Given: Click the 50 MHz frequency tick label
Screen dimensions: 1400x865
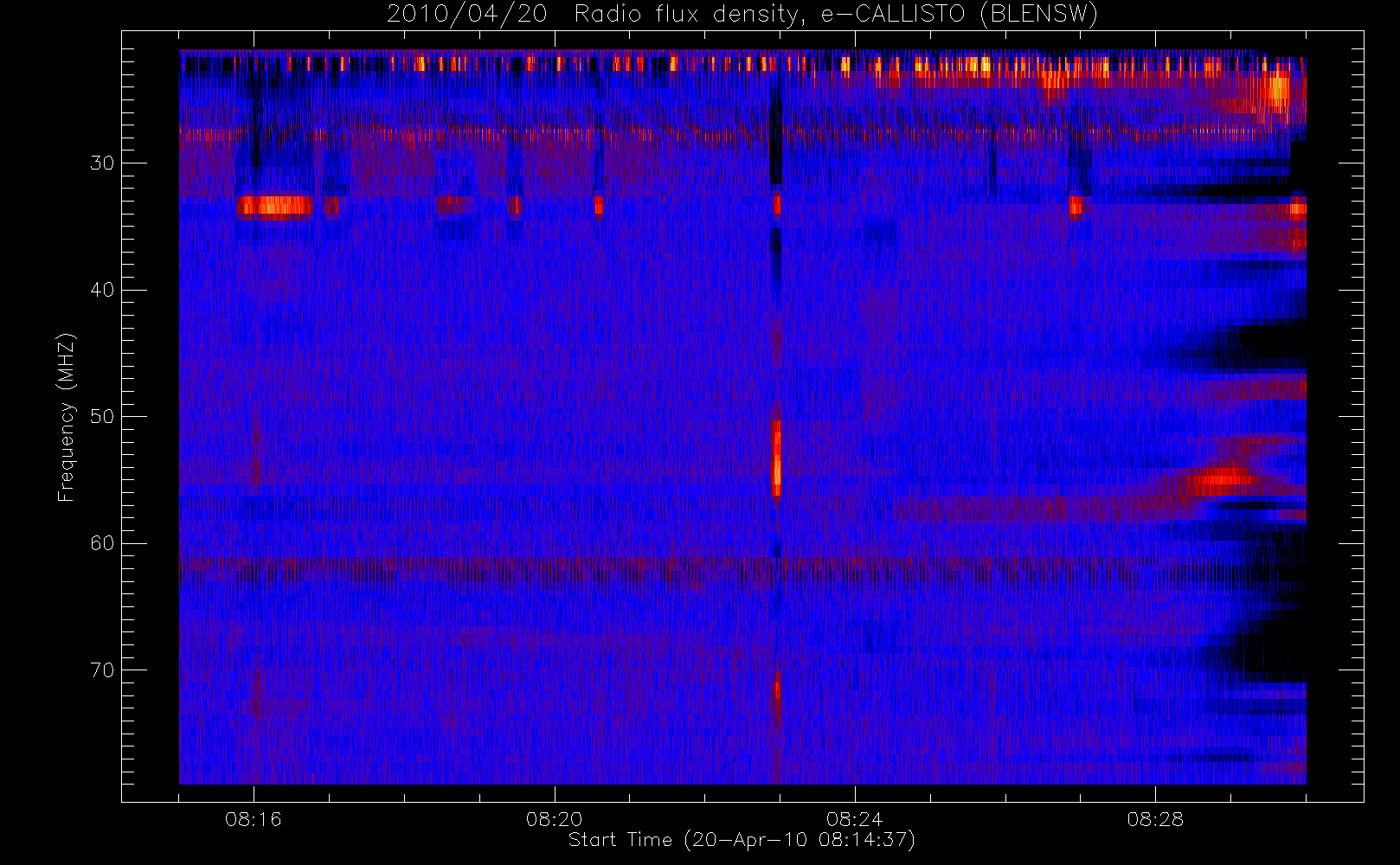Looking at the screenshot, I should [102, 416].
